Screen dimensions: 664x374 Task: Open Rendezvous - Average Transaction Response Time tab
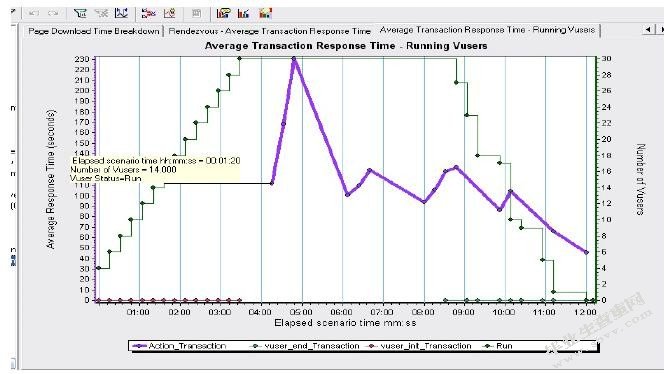(x=269, y=31)
